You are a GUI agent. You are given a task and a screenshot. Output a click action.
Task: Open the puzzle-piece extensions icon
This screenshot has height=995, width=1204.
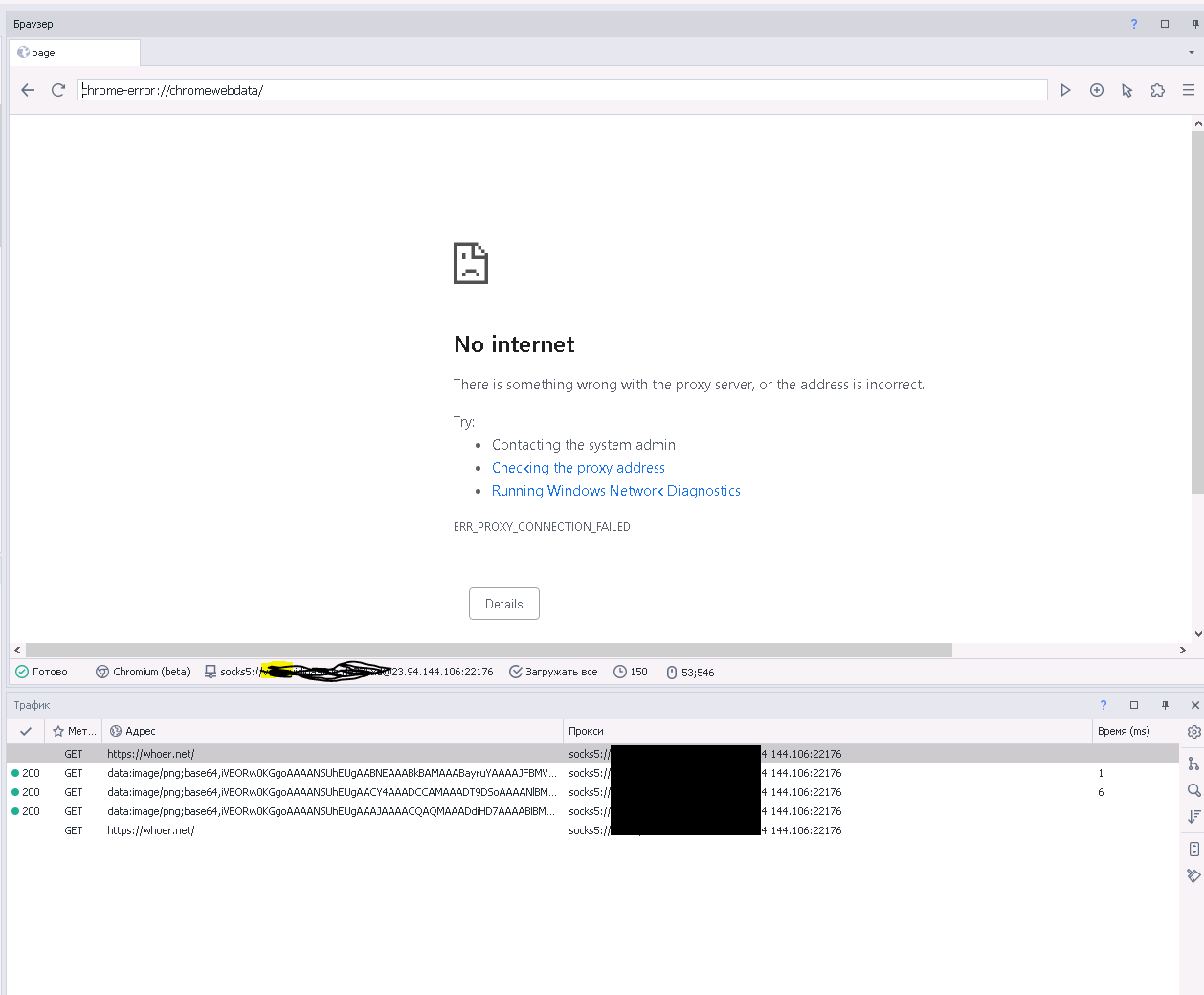[1158, 90]
